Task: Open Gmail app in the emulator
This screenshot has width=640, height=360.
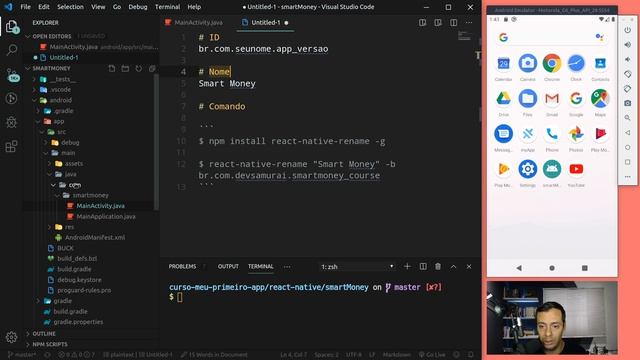Action: pos(552,98)
